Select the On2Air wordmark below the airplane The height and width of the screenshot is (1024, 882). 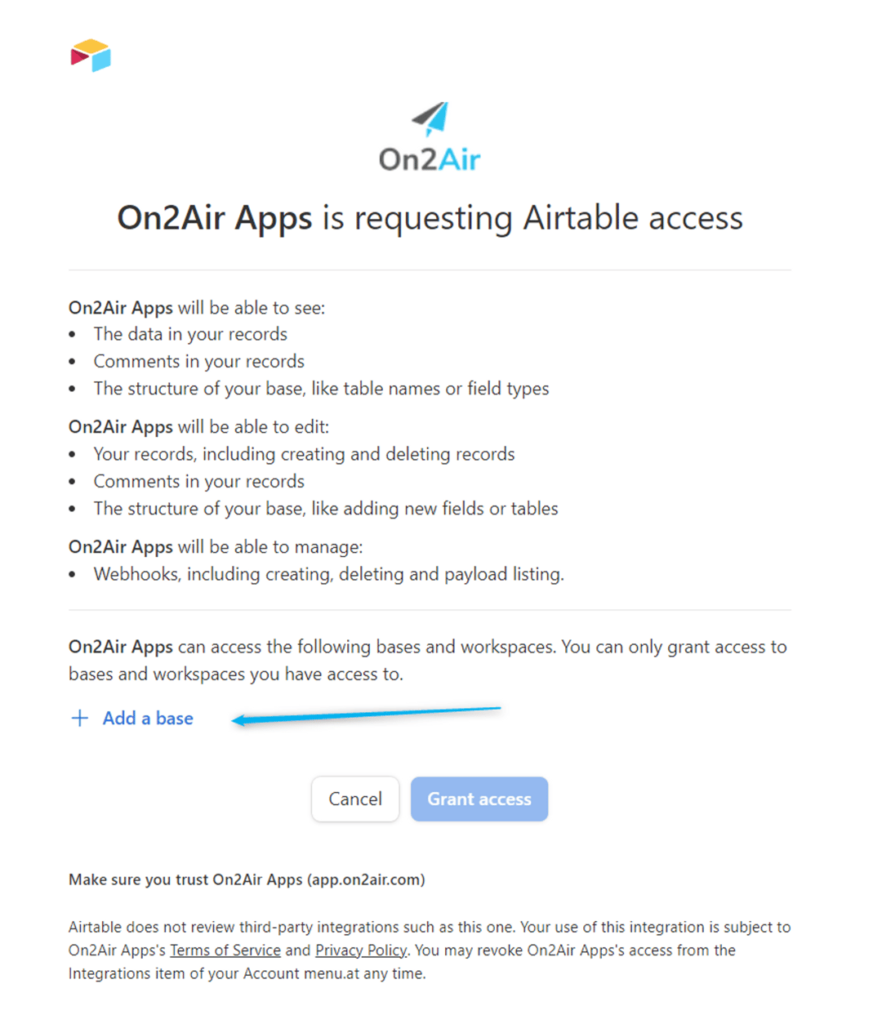point(429,158)
